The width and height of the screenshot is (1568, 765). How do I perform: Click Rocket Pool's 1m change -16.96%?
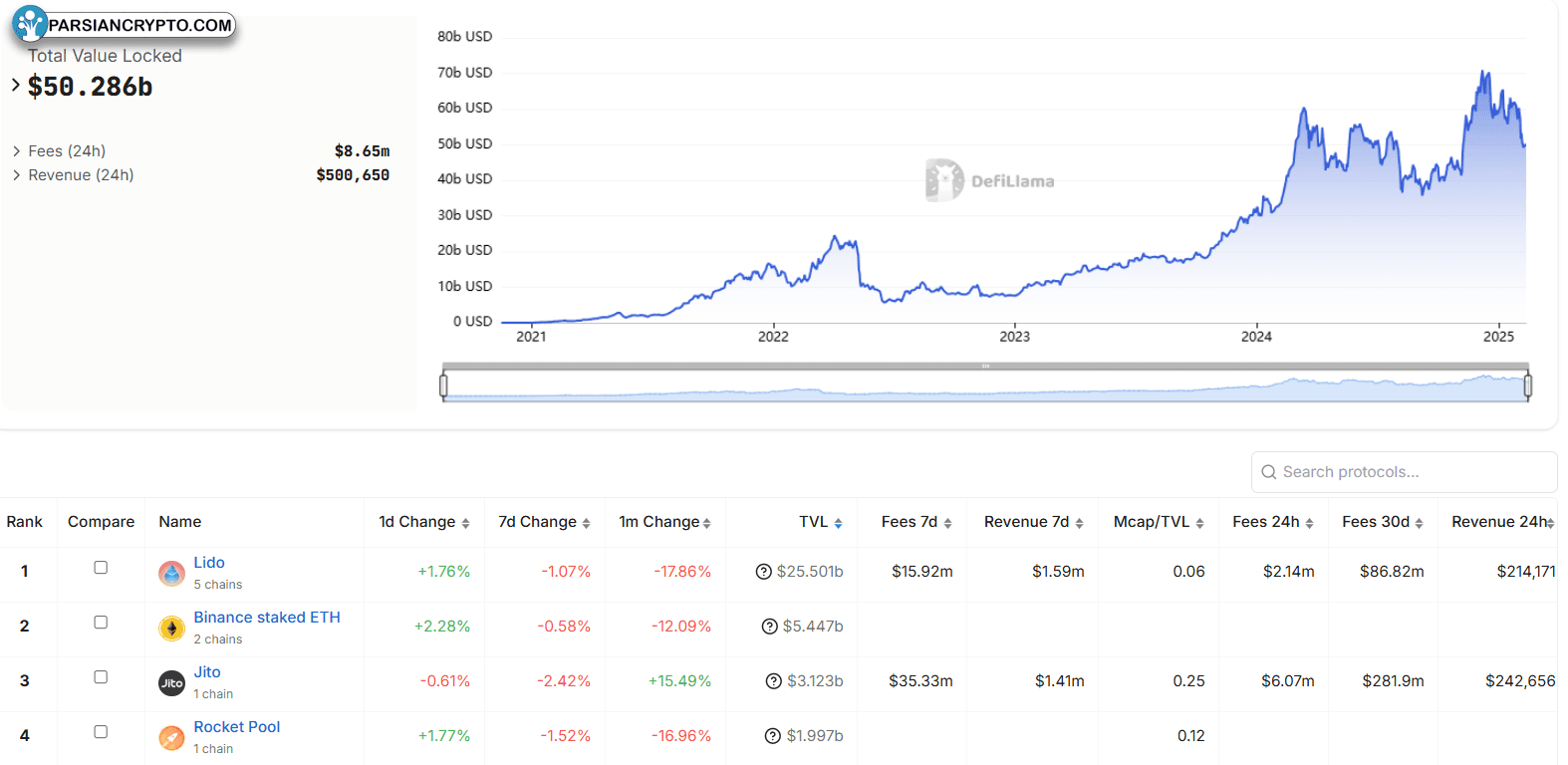(x=681, y=736)
